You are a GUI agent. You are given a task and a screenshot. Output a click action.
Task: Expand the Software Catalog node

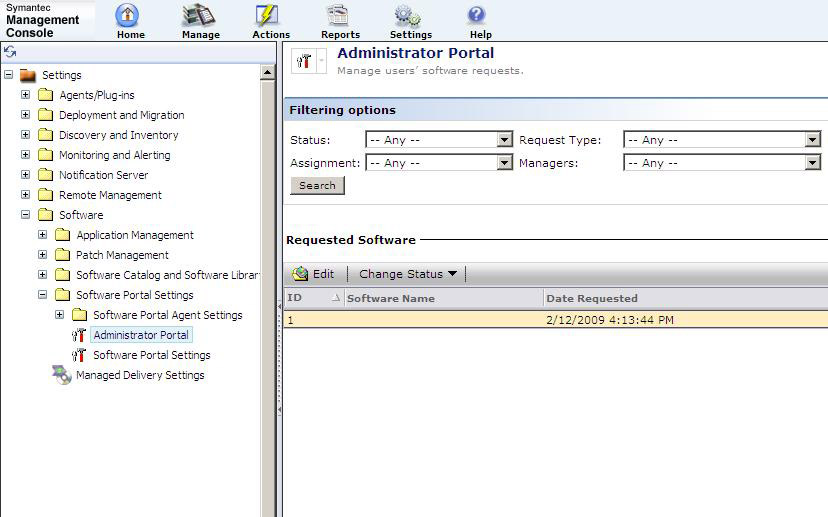[42, 275]
